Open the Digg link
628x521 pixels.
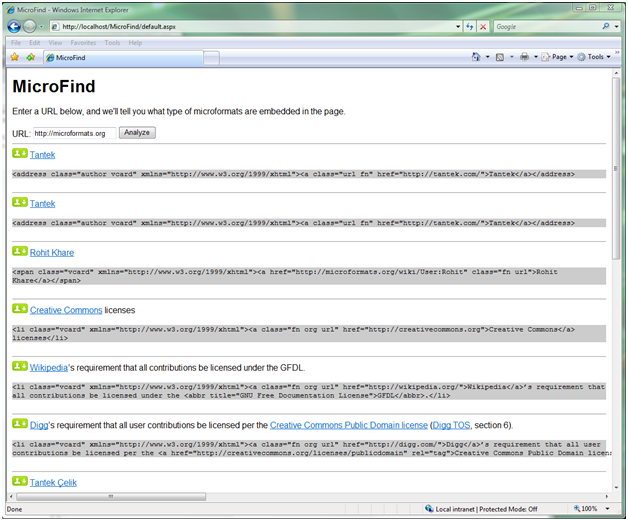pos(39,425)
